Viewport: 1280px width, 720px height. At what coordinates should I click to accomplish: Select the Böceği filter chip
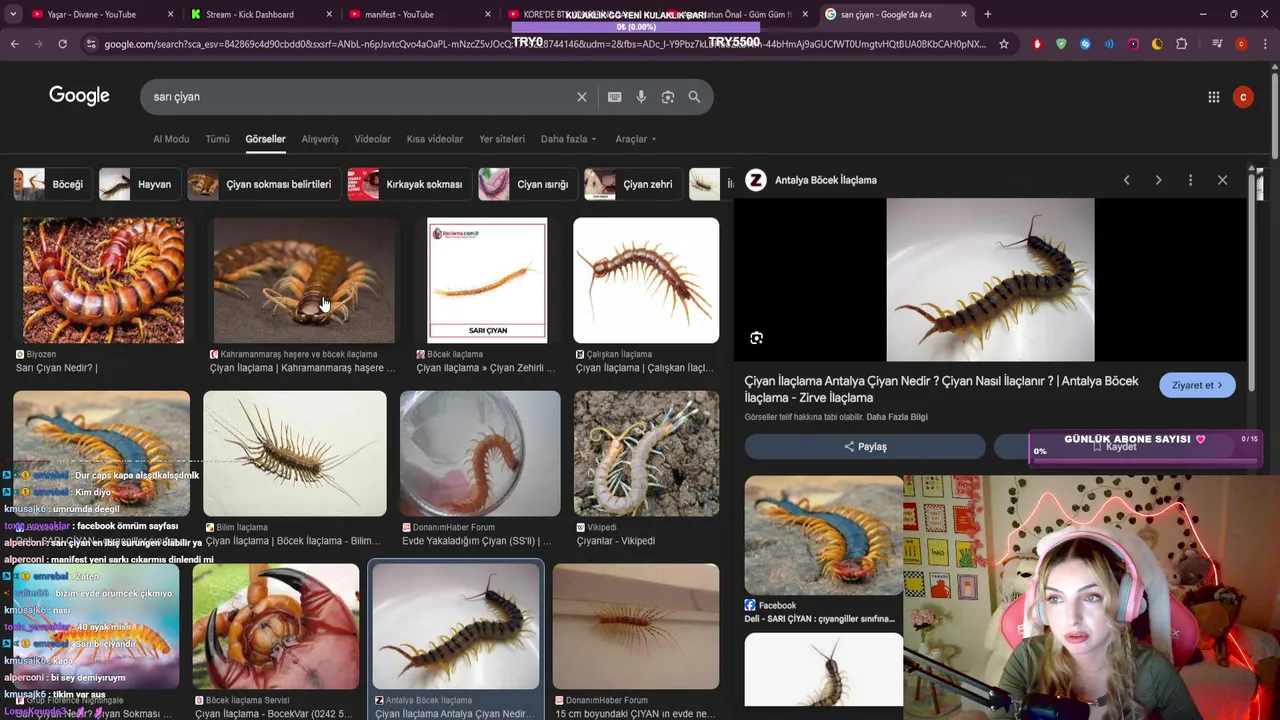53,184
